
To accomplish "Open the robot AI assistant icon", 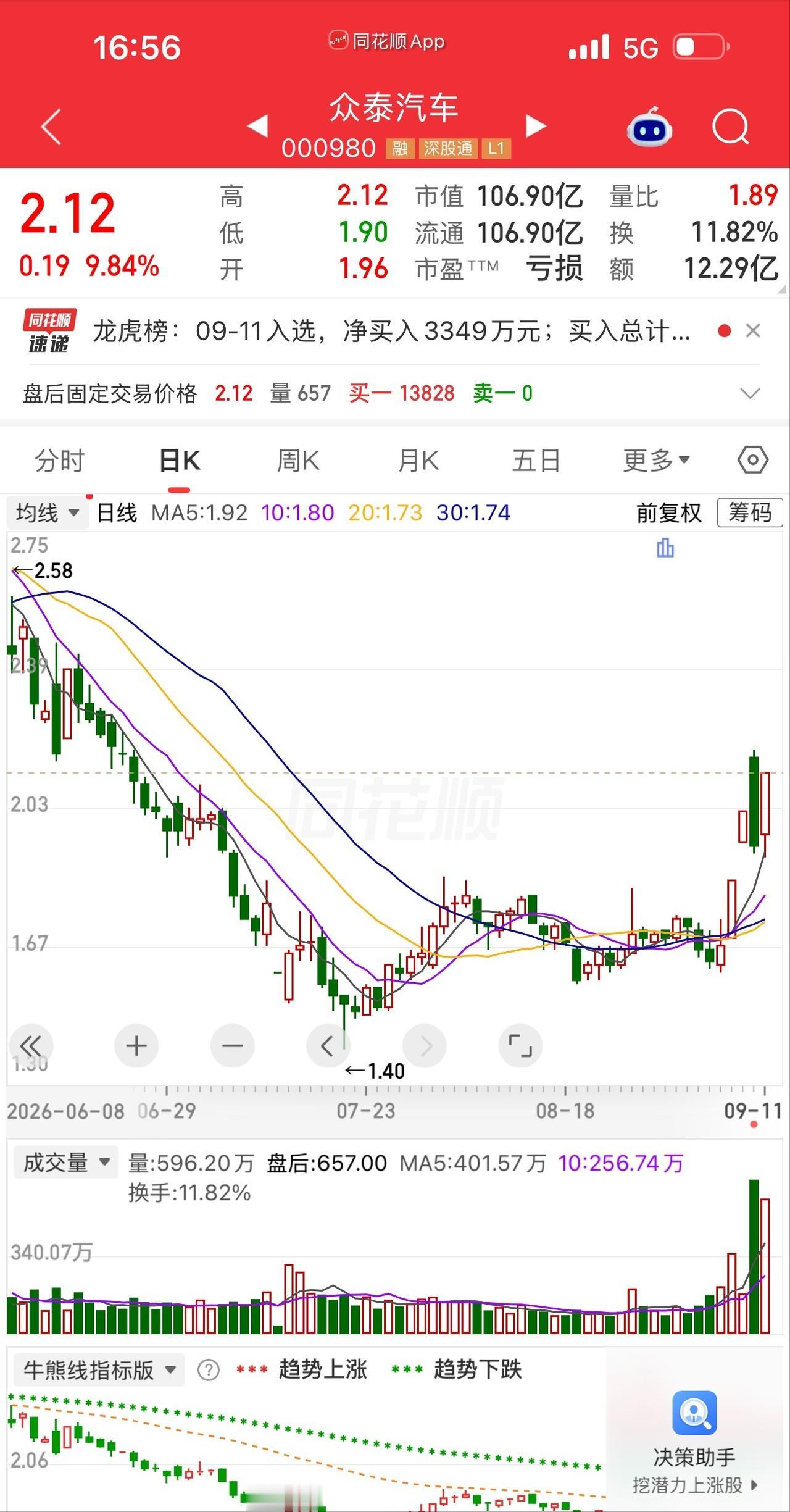I will [x=649, y=127].
